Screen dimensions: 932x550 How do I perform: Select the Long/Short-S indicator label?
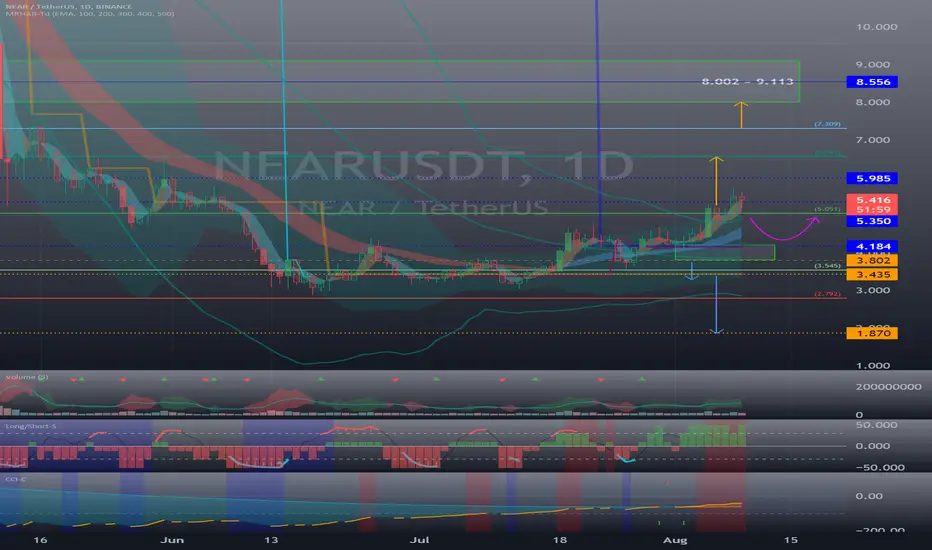(x=31, y=426)
